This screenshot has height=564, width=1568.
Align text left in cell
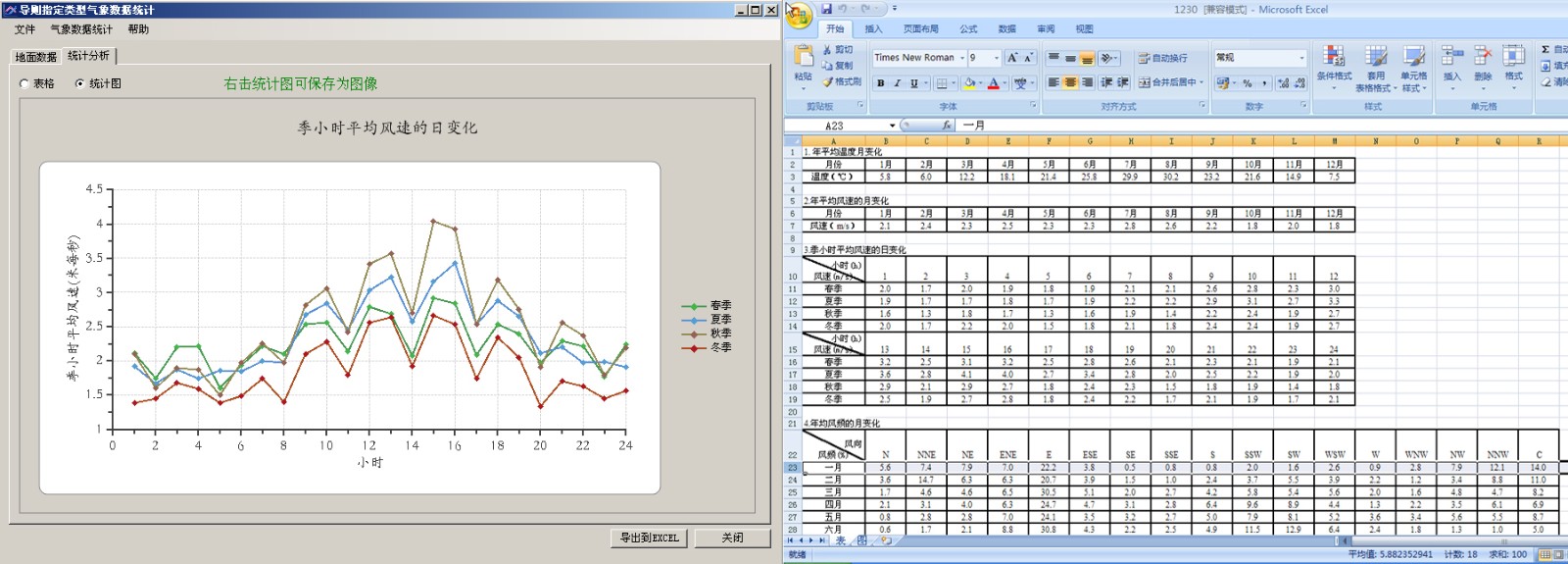[1053, 83]
